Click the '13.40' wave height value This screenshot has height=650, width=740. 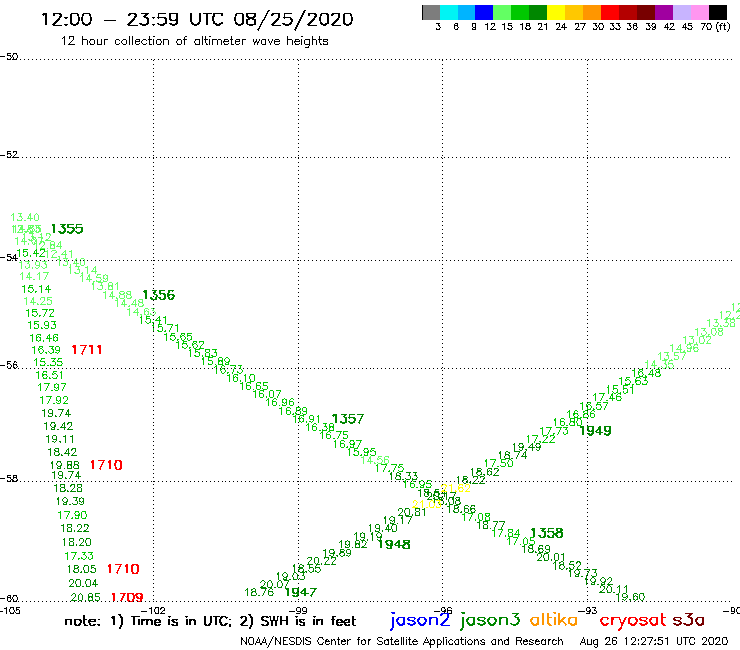(x=25, y=217)
